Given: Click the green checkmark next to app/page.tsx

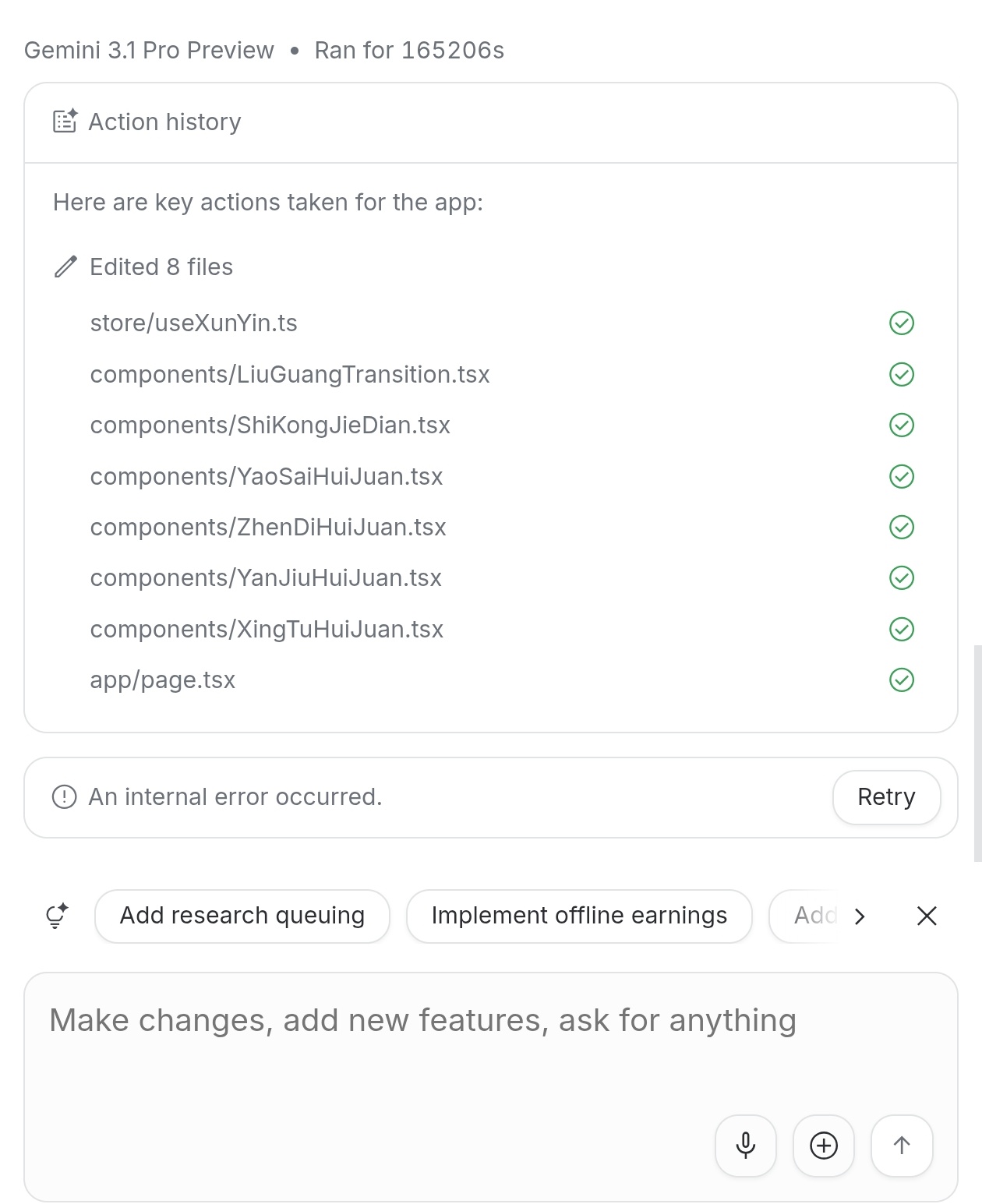Looking at the screenshot, I should click(x=902, y=680).
